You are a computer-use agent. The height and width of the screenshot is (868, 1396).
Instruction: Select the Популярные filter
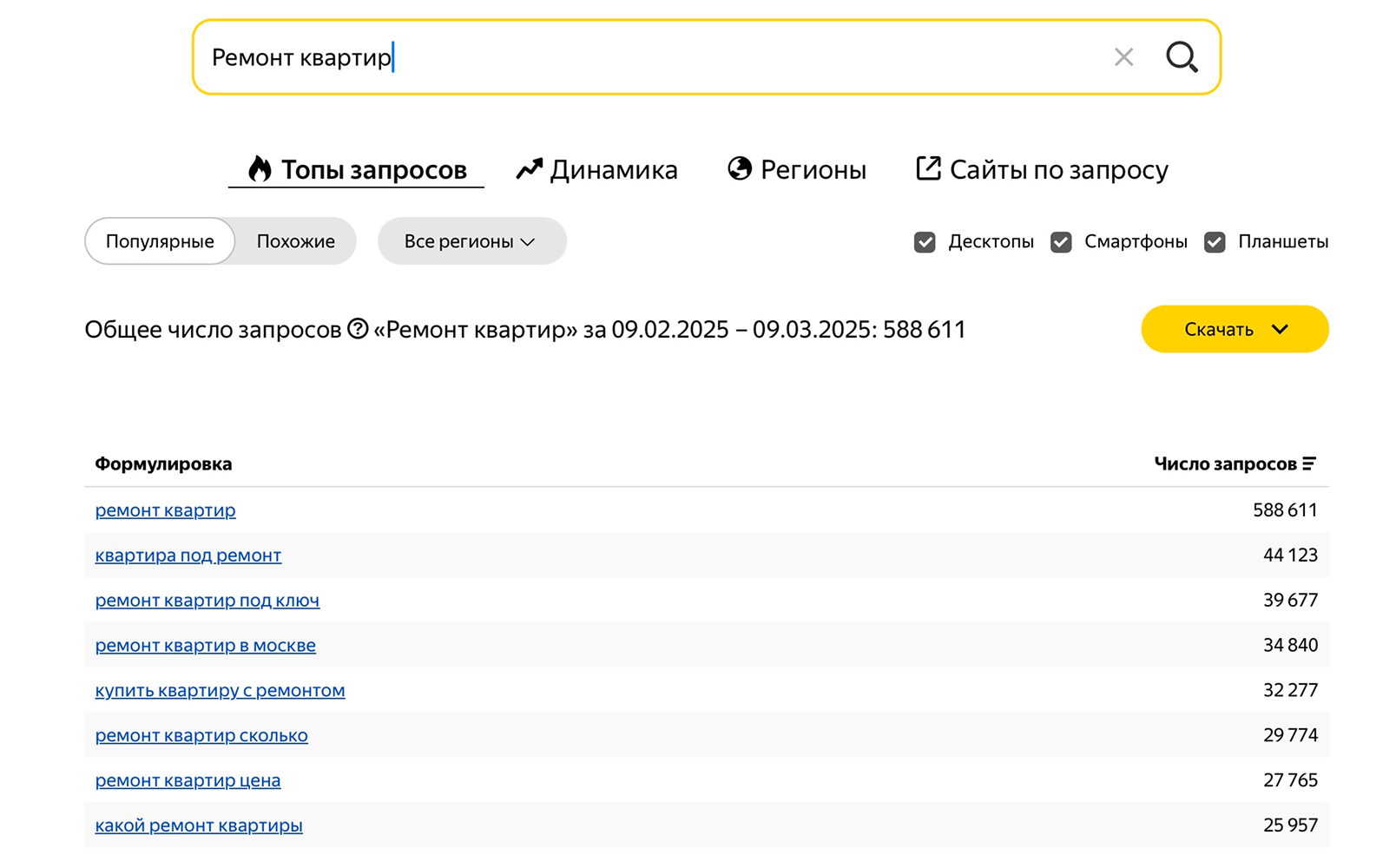(x=160, y=241)
